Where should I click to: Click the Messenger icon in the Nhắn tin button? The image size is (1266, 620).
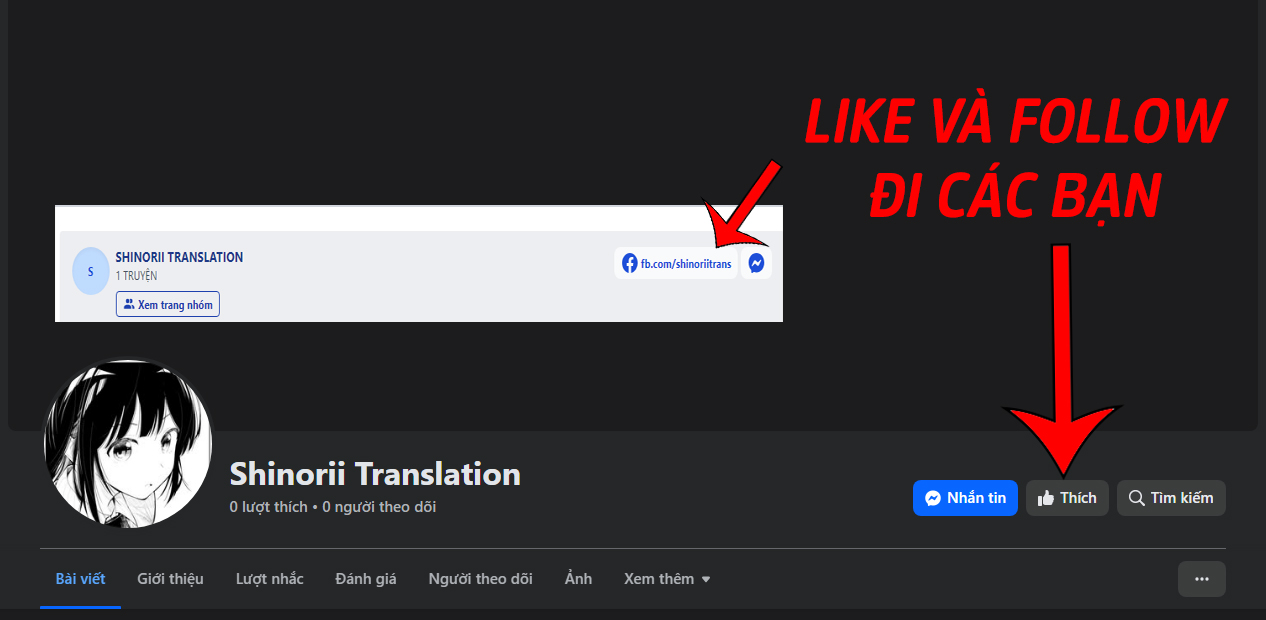(x=932, y=498)
